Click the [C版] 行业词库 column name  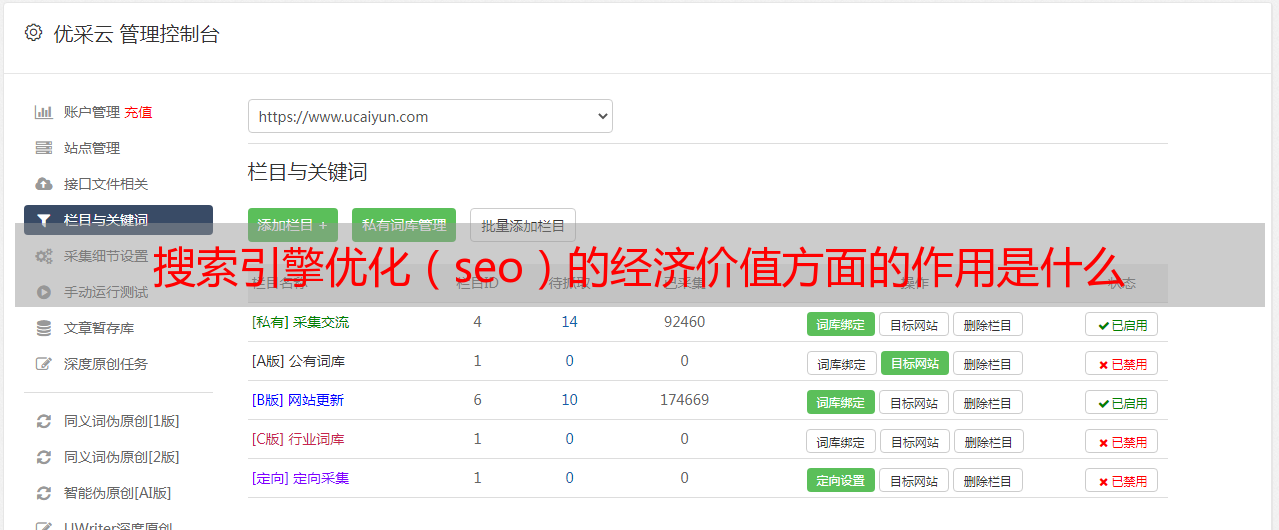(x=298, y=439)
